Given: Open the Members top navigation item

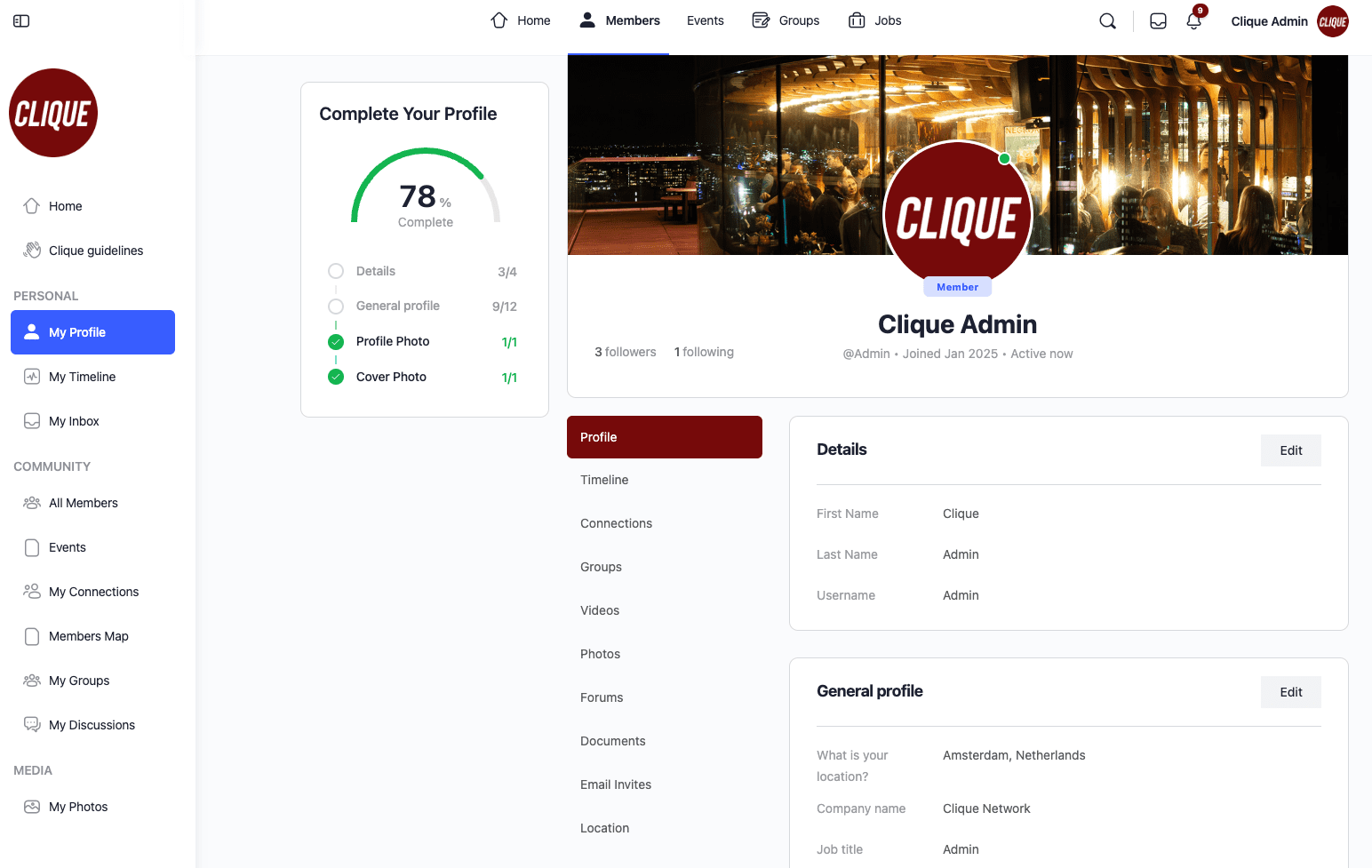Looking at the screenshot, I should click(x=619, y=20).
